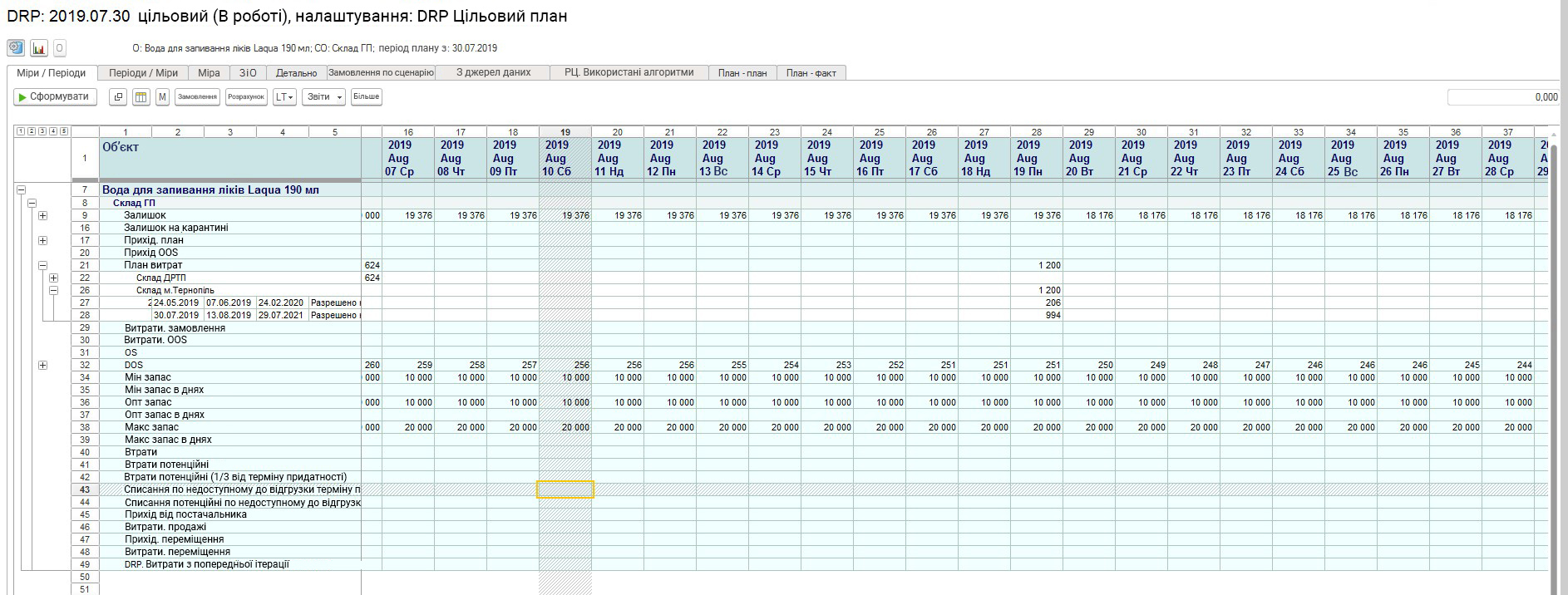The height and width of the screenshot is (595, 1568).
Task: Select the DRP. Витрати з попередньої ітерації label
Action: coord(207,564)
